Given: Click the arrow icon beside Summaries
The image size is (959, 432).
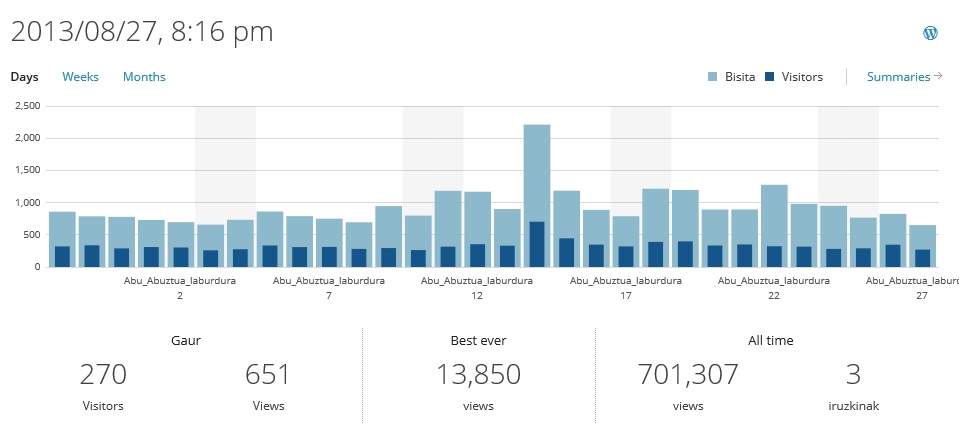Looking at the screenshot, I should (x=938, y=76).
